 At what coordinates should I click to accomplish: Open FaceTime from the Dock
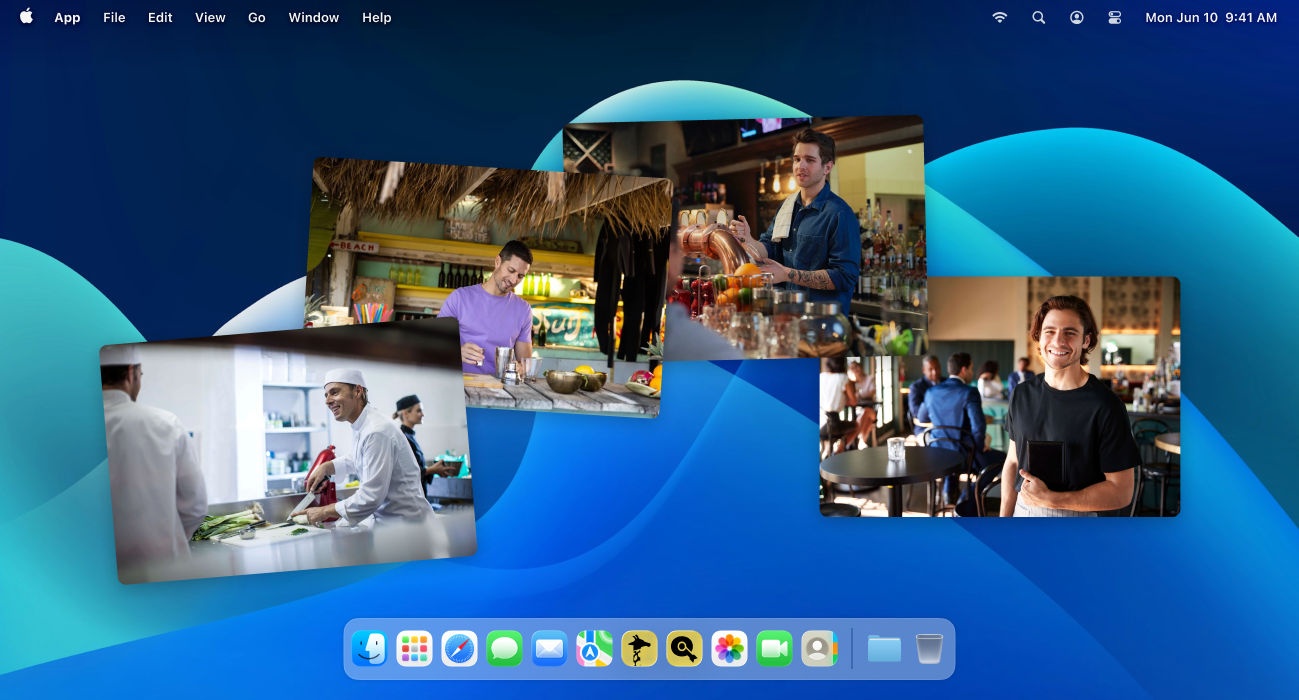pos(774,649)
